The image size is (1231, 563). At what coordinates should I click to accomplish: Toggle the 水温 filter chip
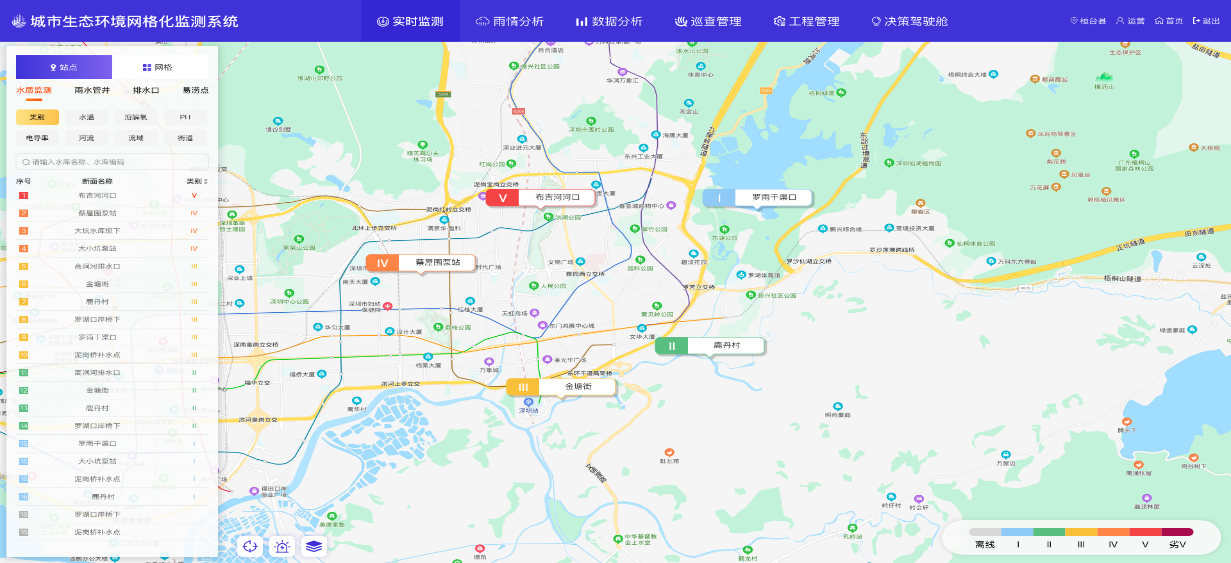tap(87, 117)
